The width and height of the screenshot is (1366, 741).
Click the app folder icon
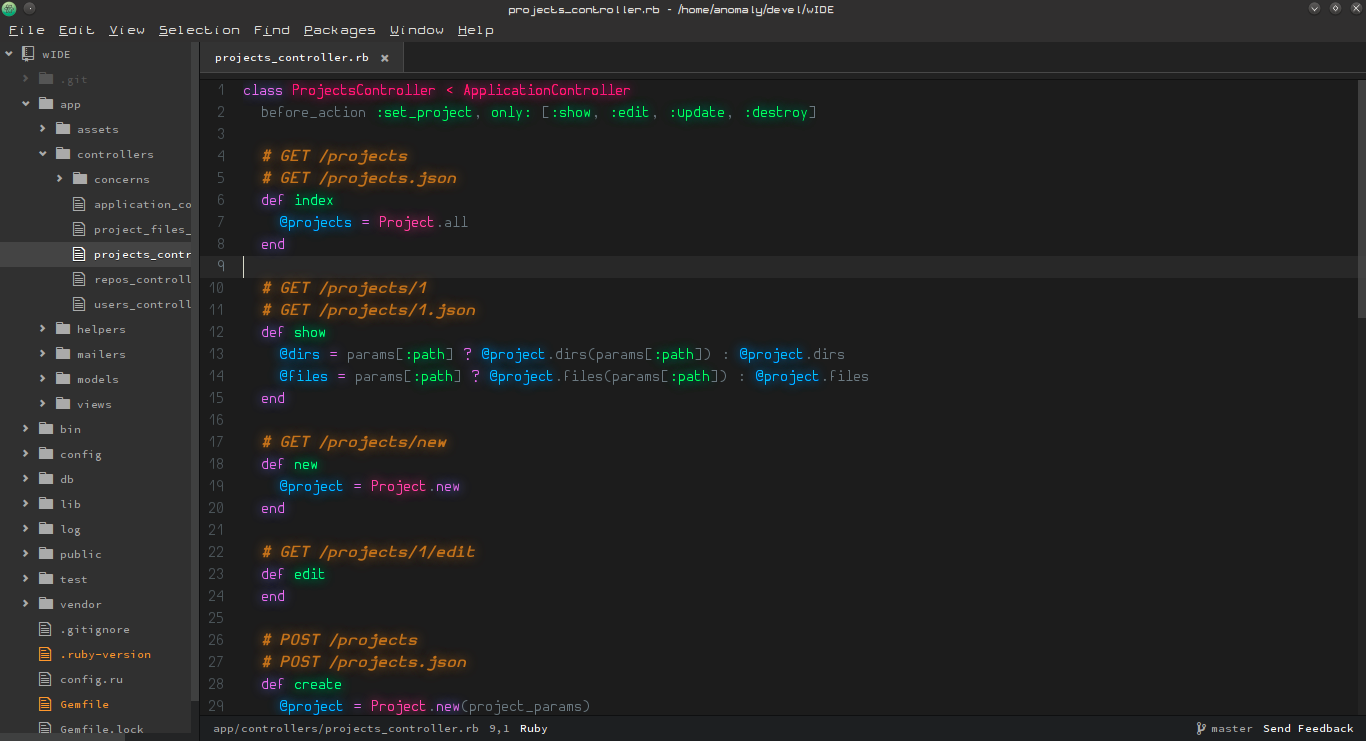[45, 104]
